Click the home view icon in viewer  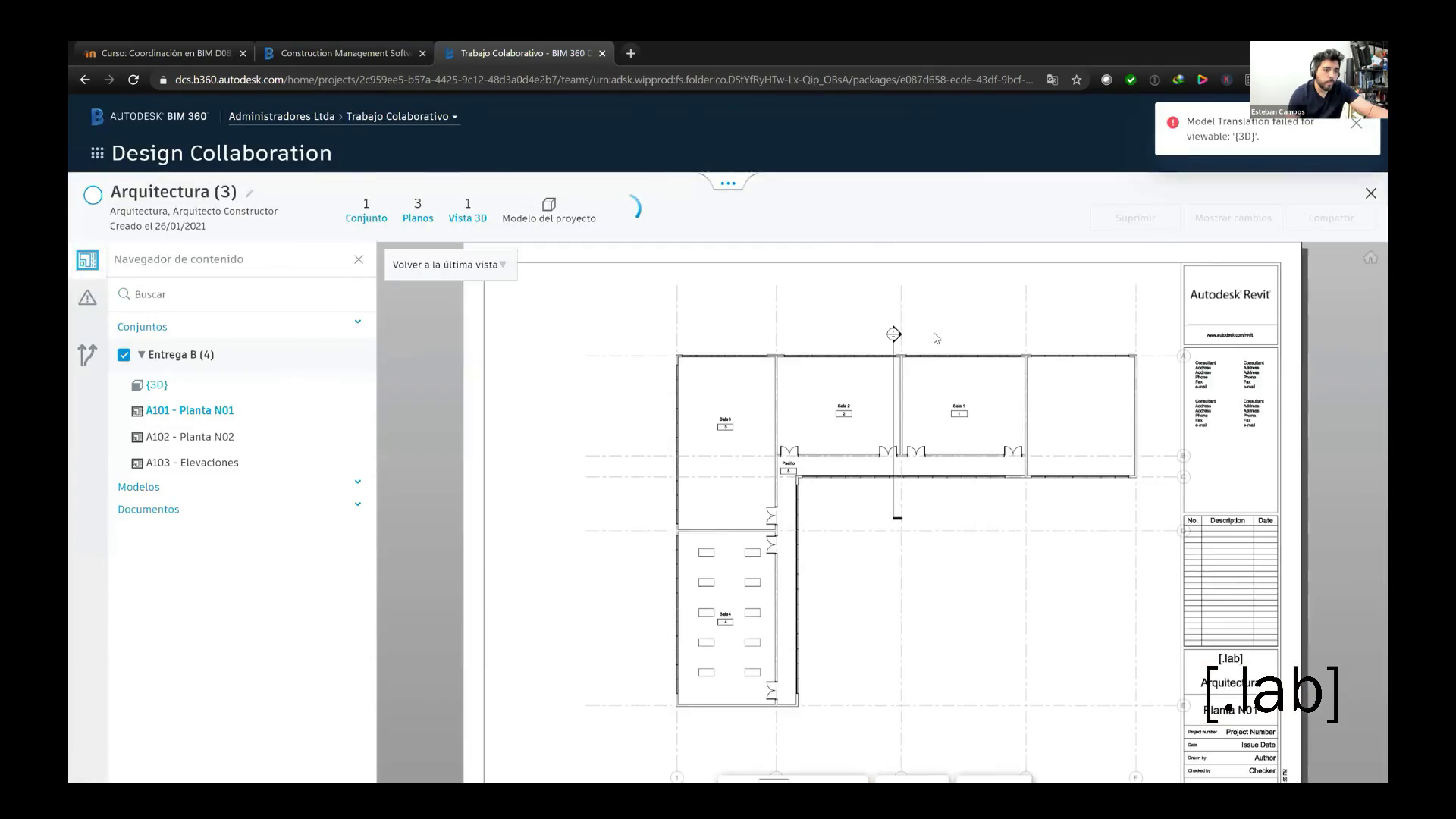[x=1370, y=258]
